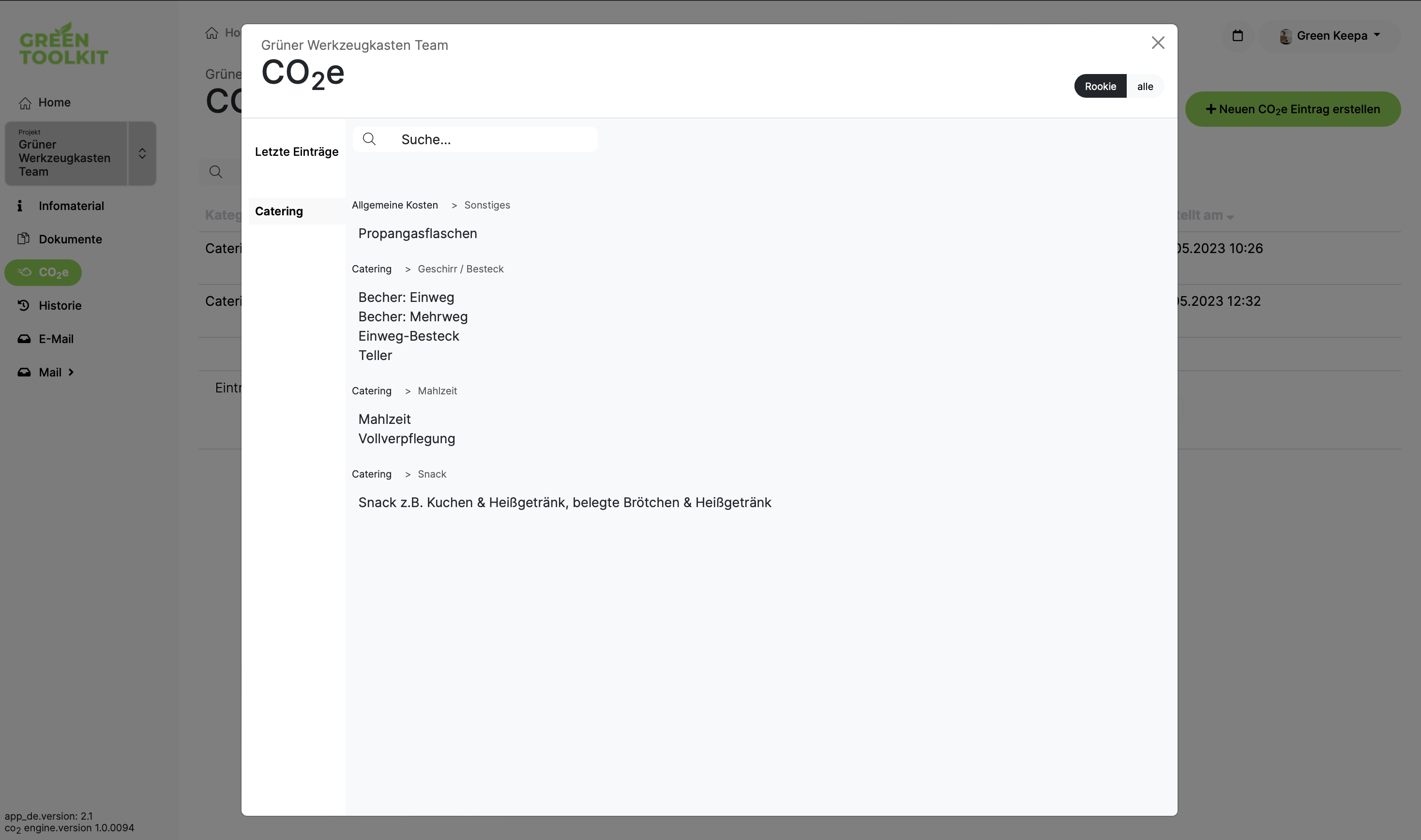Switch the level toggle to alle

[1145, 86]
